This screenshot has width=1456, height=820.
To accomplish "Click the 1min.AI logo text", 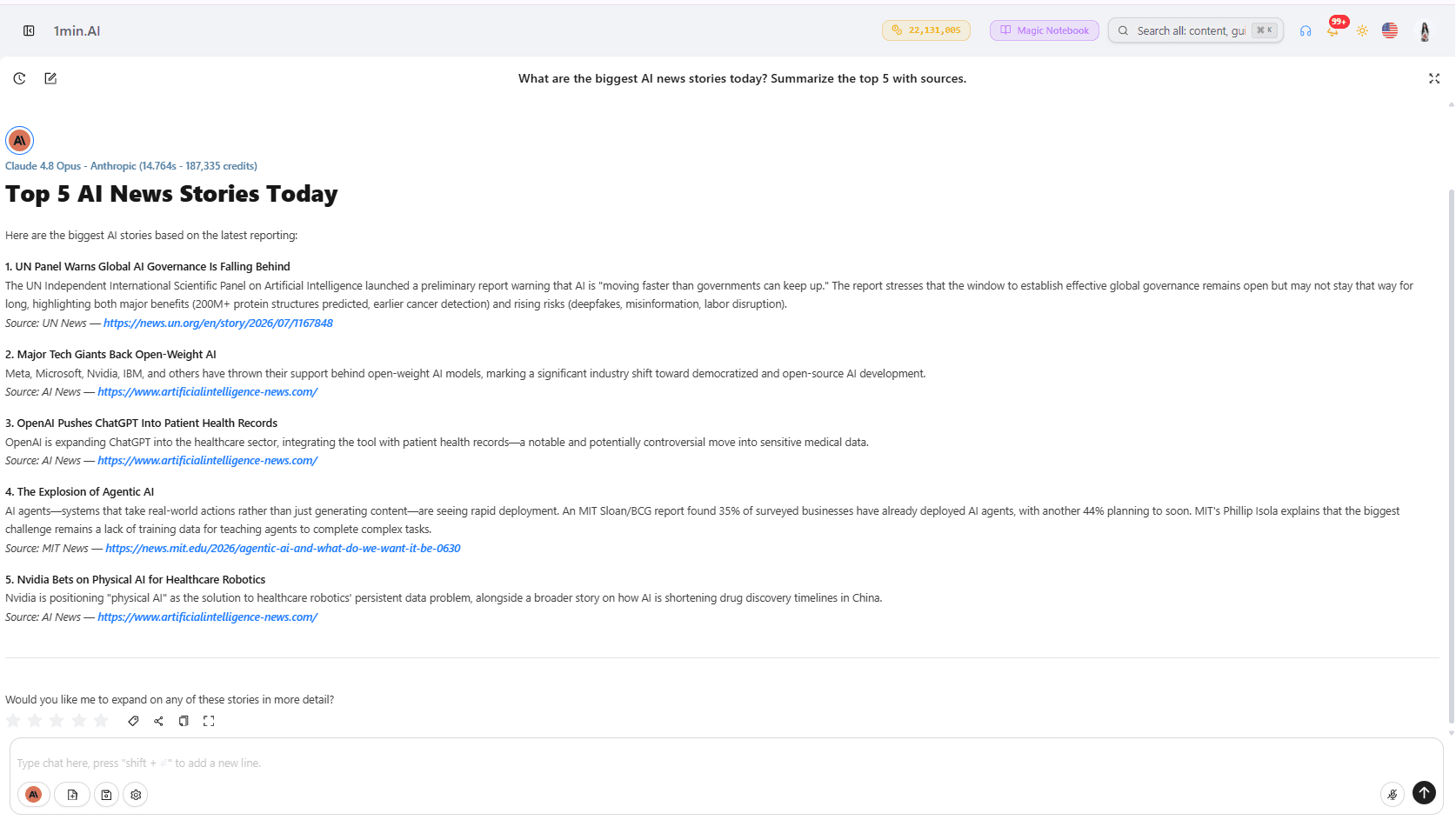I will click(77, 31).
